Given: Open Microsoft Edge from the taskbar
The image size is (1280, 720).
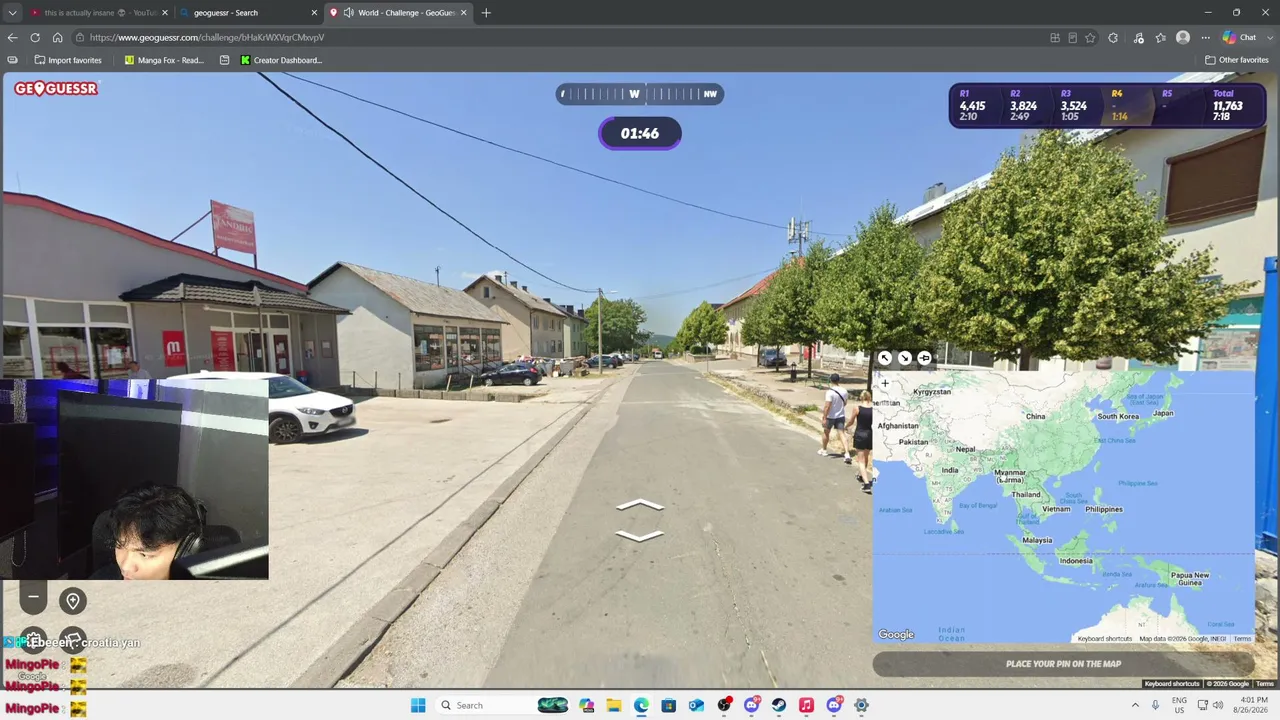Looking at the screenshot, I should point(641,705).
